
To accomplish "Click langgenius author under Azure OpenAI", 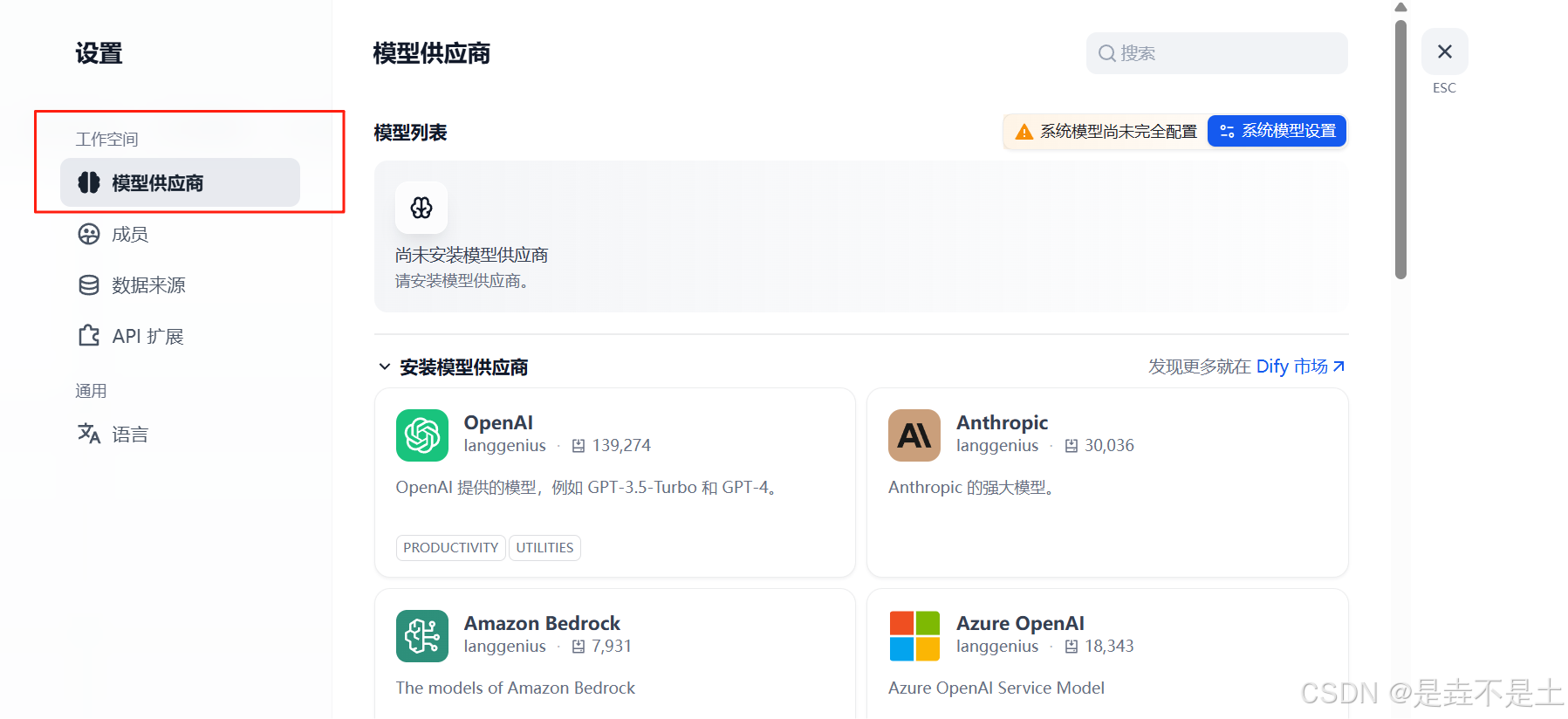I will [x=997, y=647].
